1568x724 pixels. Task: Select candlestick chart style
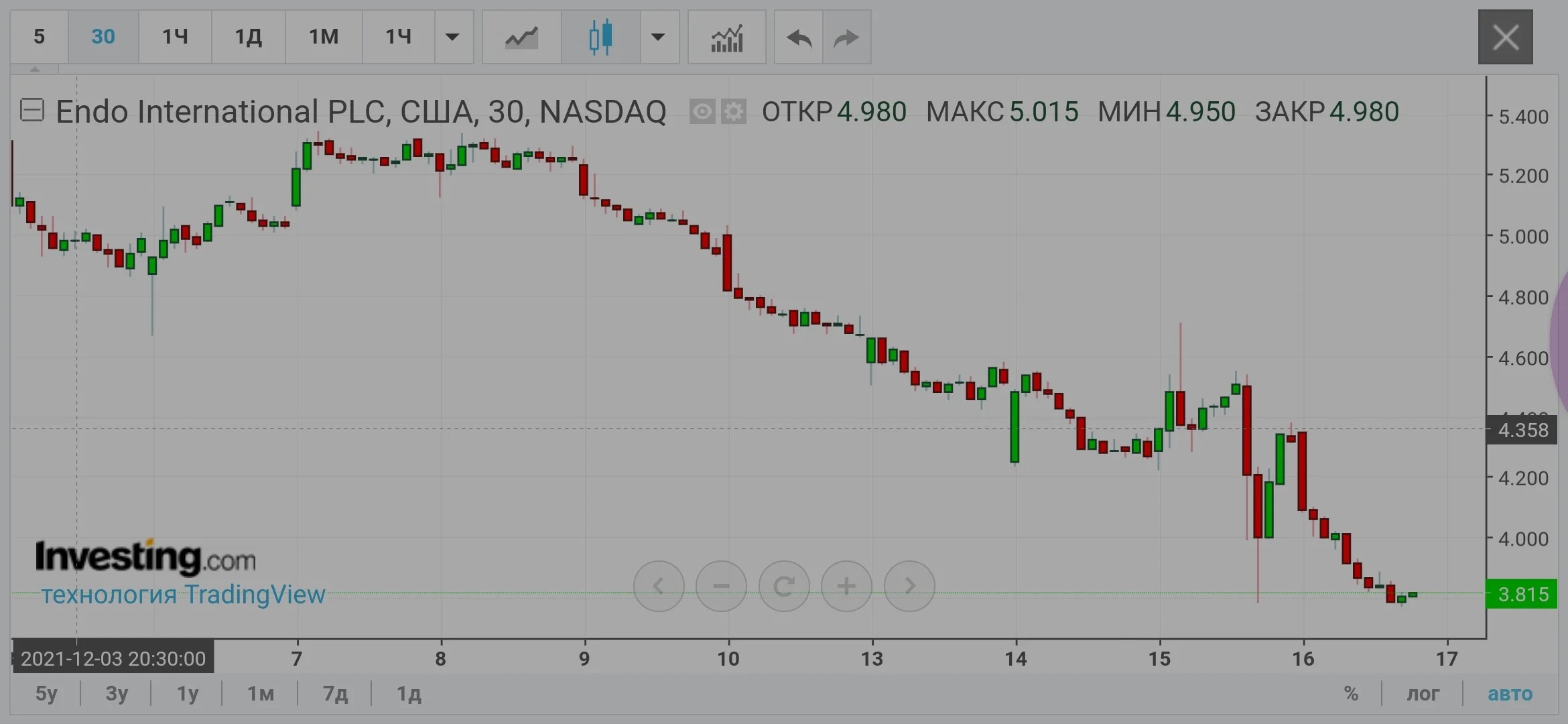point(600,37)
